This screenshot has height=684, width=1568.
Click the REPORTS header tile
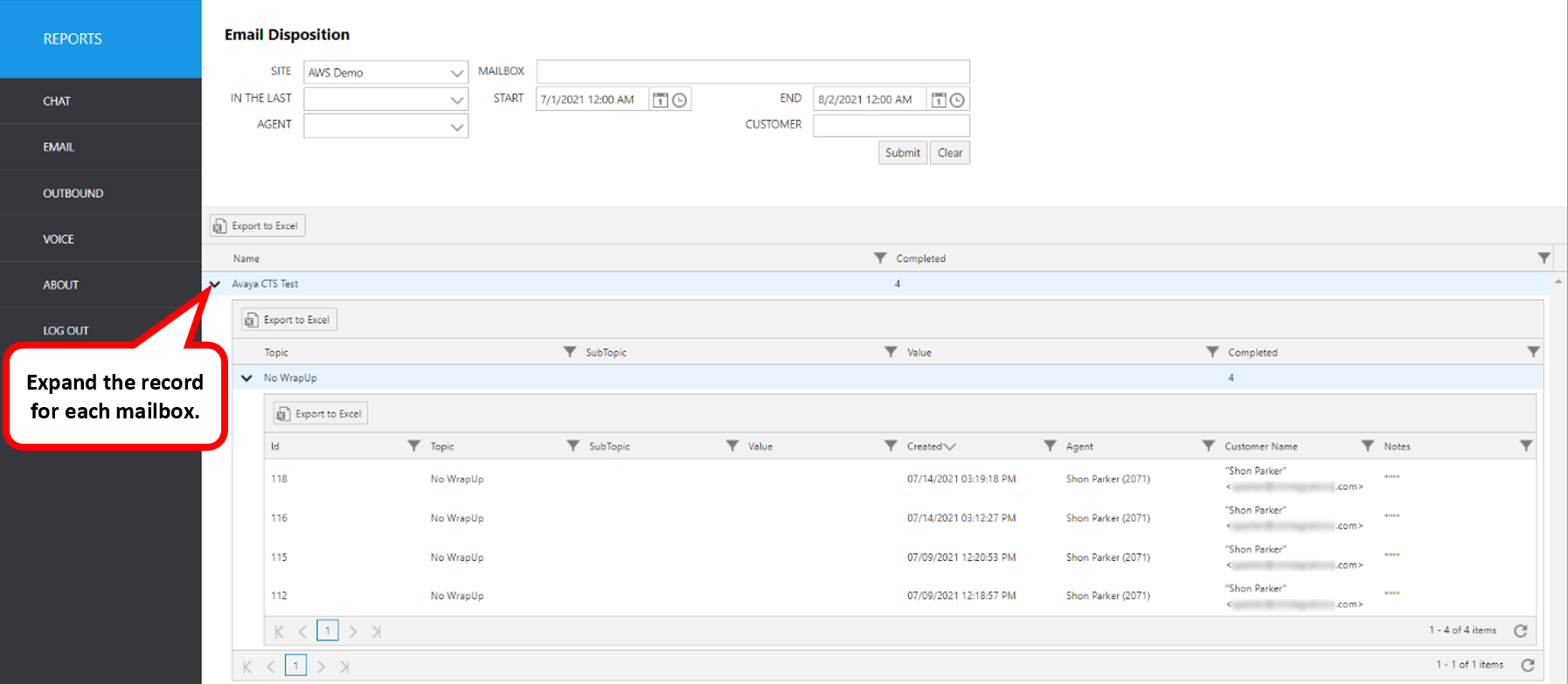click(101, 39)
